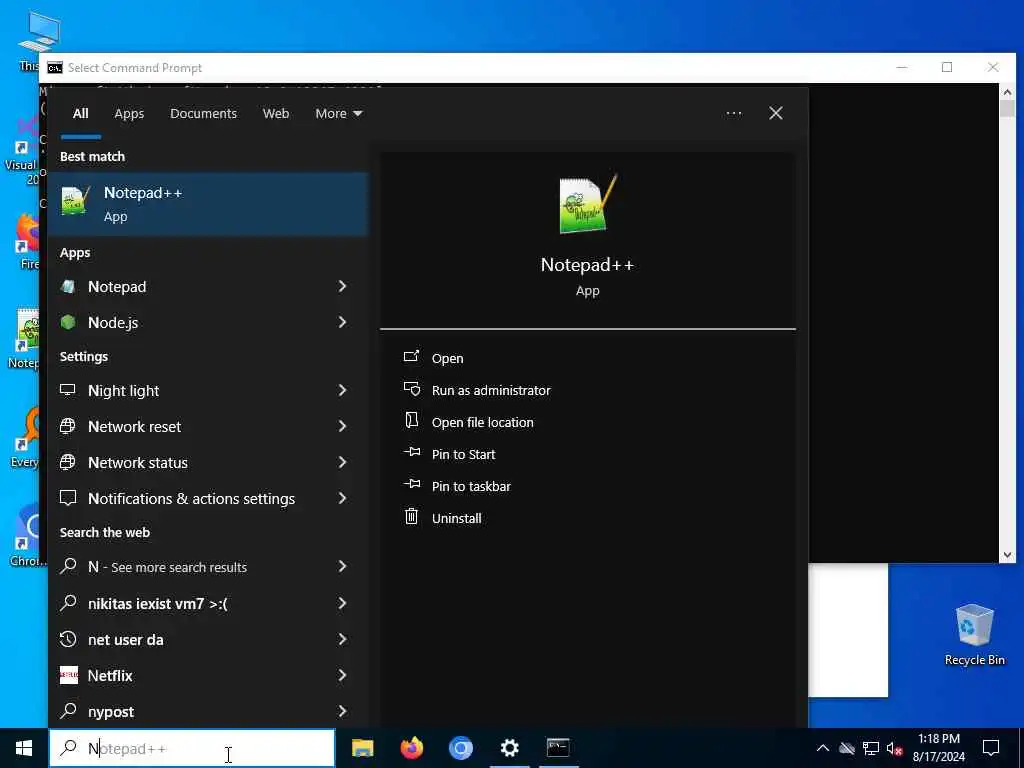Expand the nypost suggestion arrow

342,711
